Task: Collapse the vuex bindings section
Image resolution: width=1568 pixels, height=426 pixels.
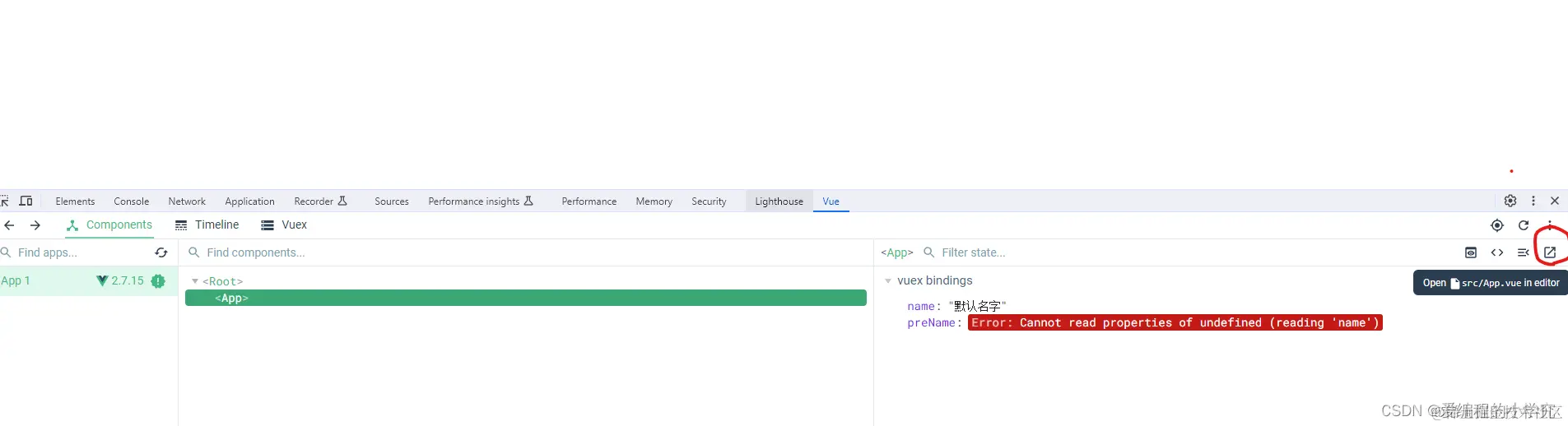Action: pos(888,281)
